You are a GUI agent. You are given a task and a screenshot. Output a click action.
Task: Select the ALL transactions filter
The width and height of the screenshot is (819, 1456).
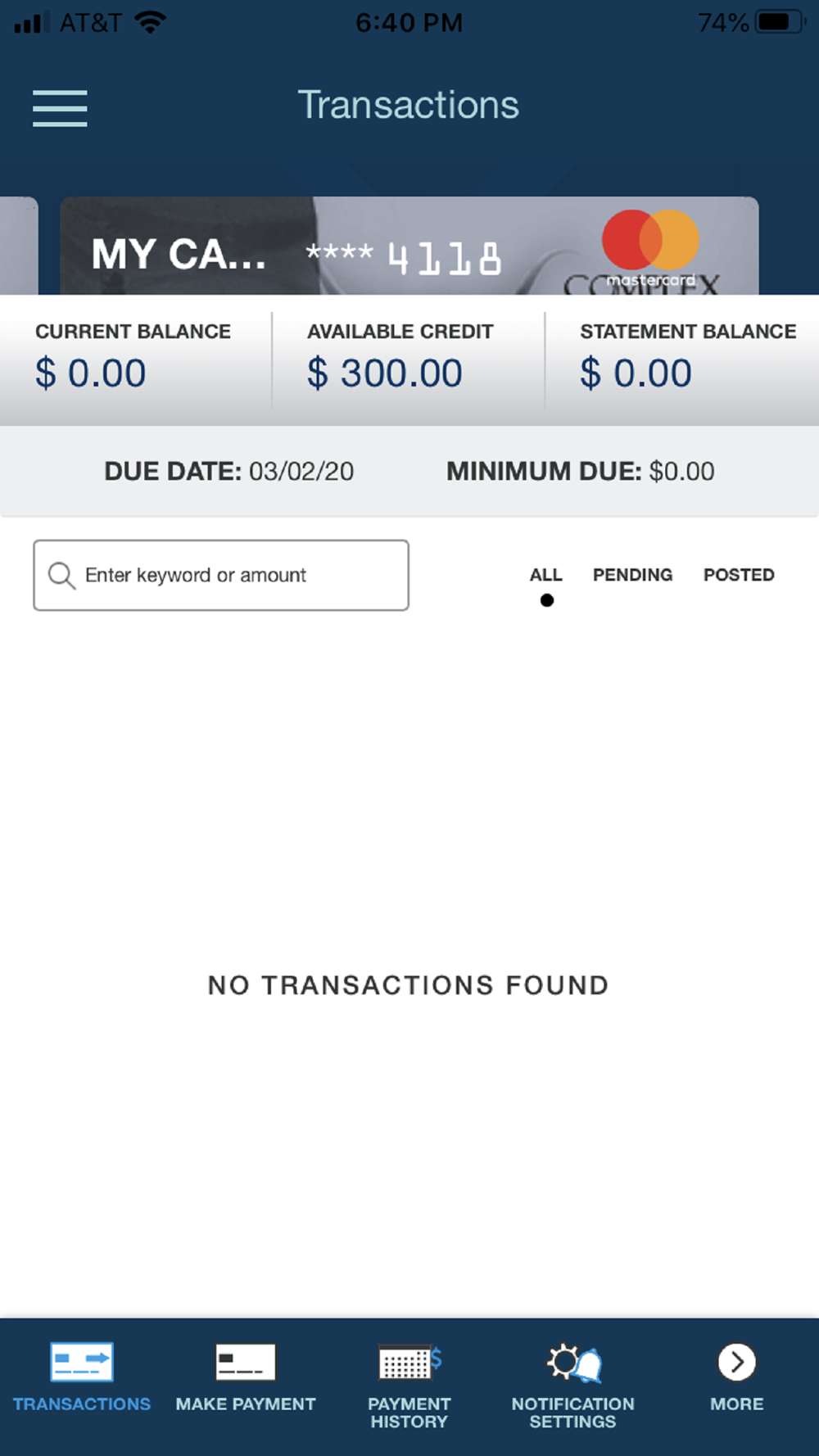[546, 575]
